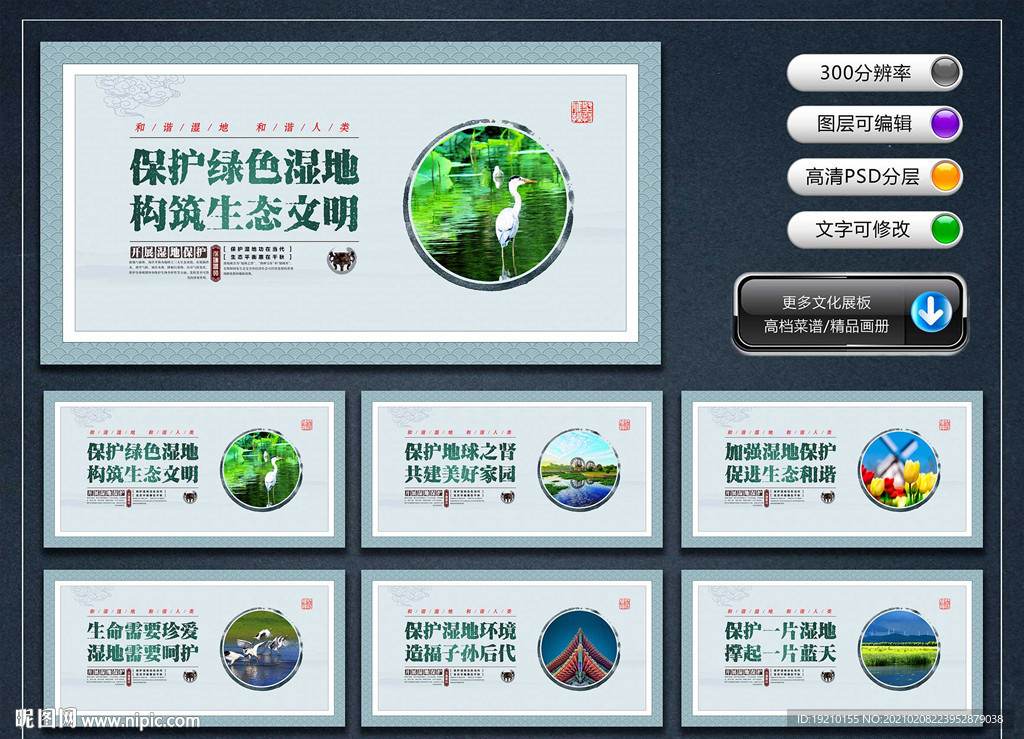Open the www.nipic.com watermark link
Image resolution: width=1024 pixels, height=739 pixels.
point(140,721)
